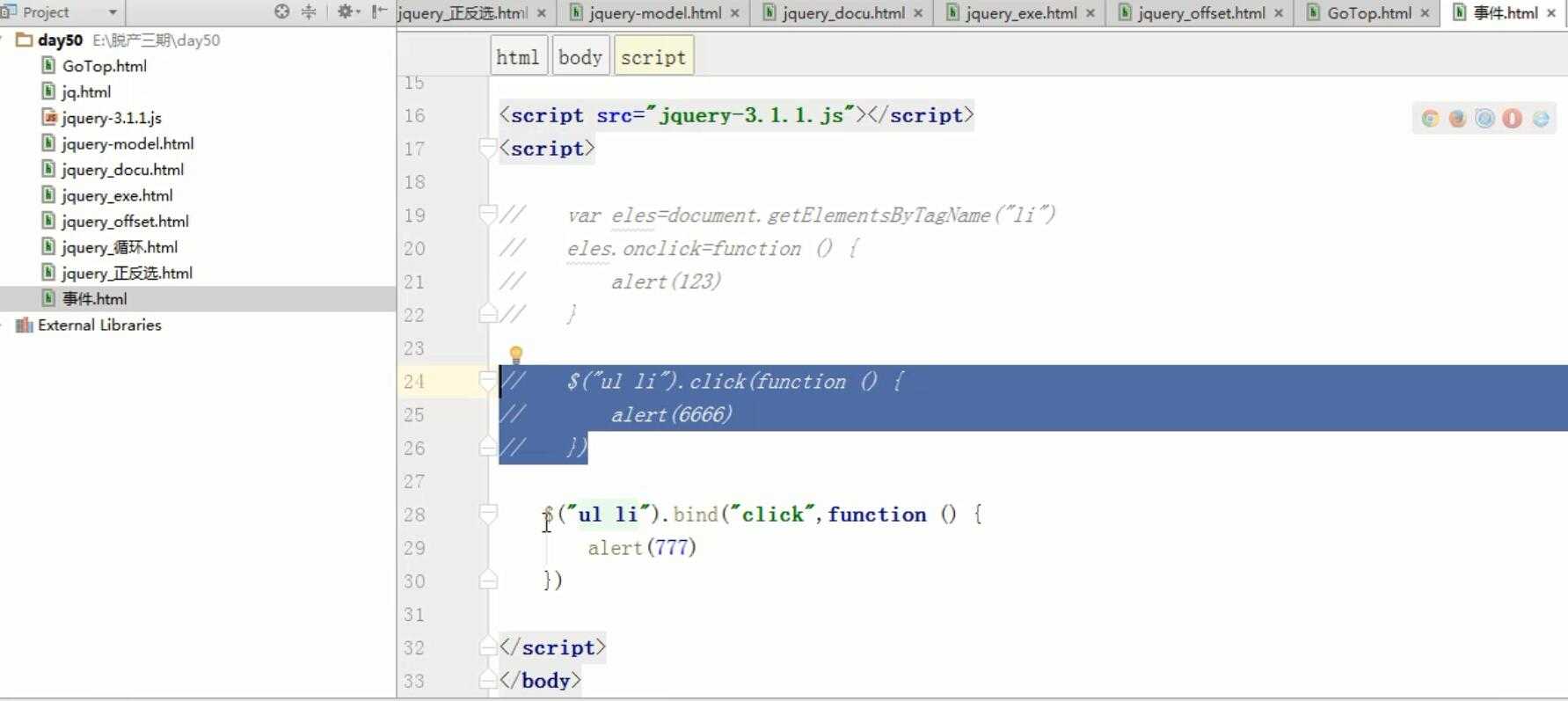Select jquery_正反选.html in the project tree

(127, 274)
